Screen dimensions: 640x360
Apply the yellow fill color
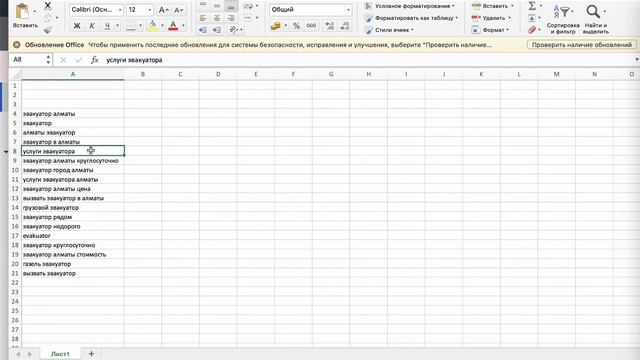pyautogui.click(x=153, y=26)
